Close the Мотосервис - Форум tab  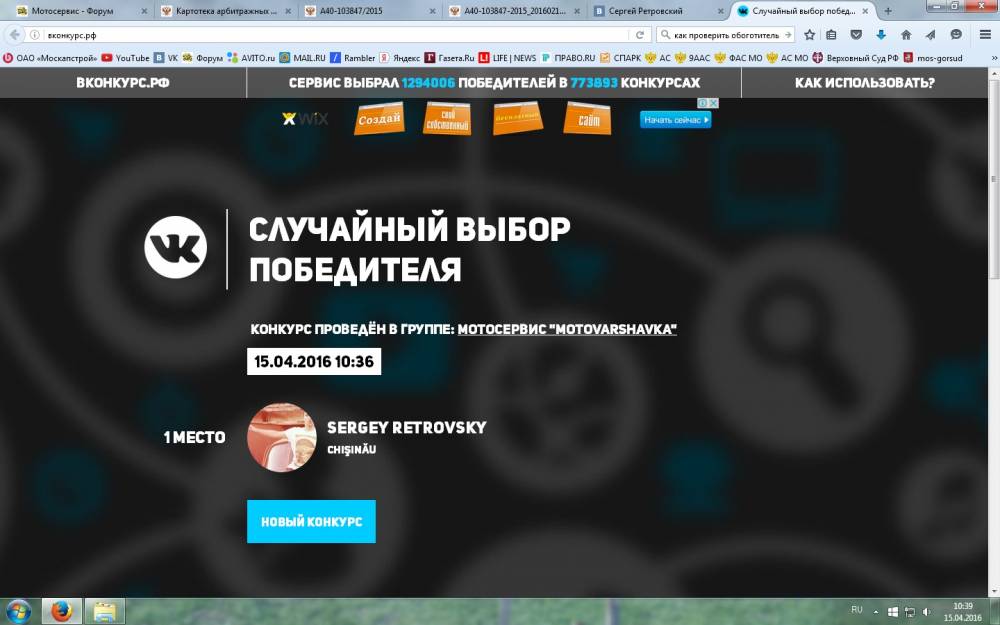(144, 11)
